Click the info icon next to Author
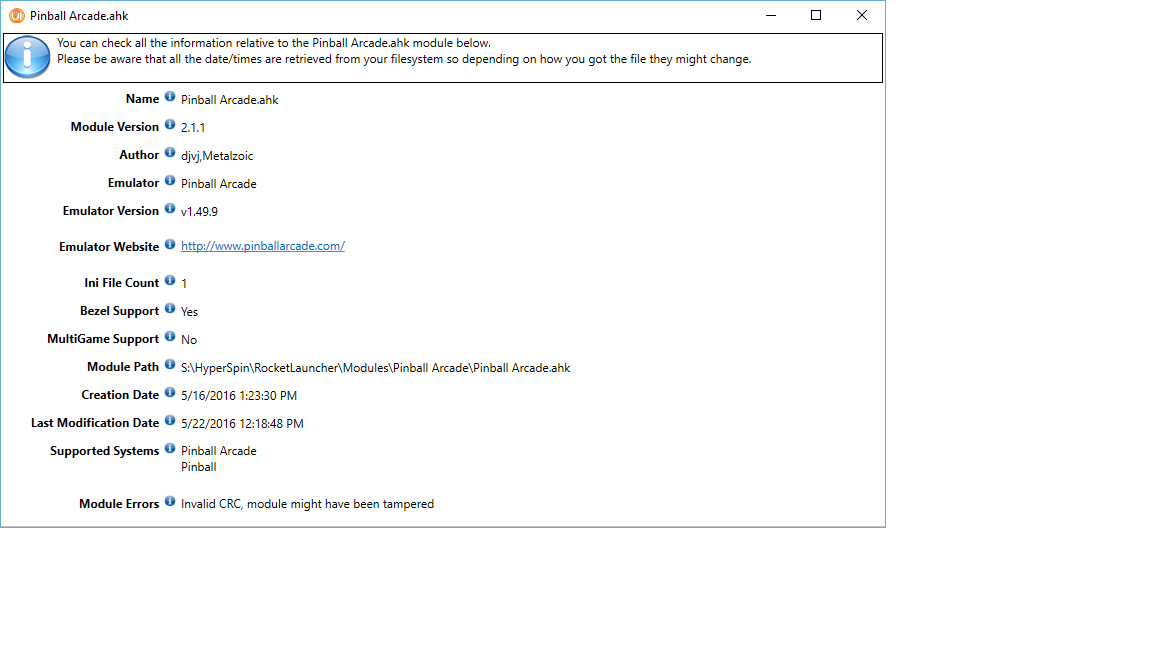 [170, 153]
